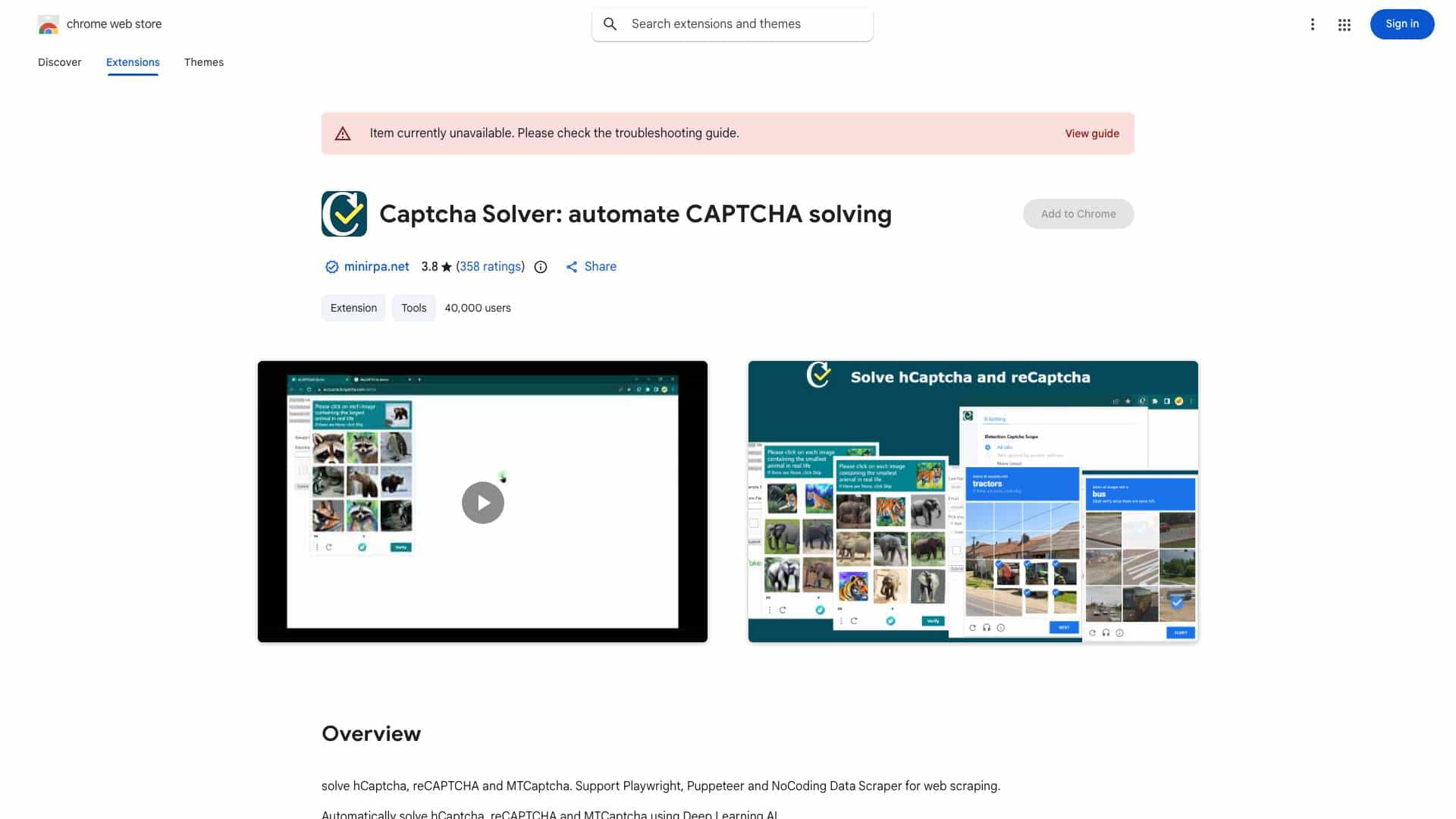Switch to the Extensions tab
Image resolution: width=1456 pixels, height=819 pixels.
(133, 62)
